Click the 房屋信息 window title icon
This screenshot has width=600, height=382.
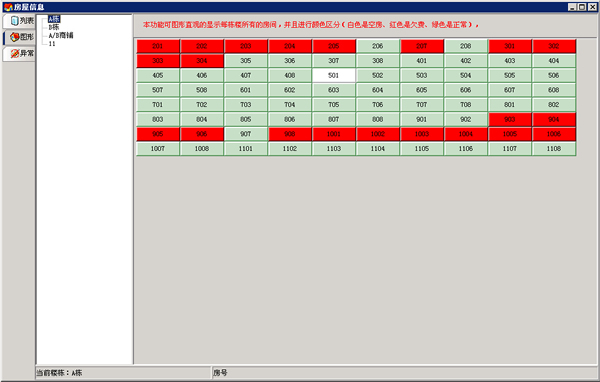(8, 7)
